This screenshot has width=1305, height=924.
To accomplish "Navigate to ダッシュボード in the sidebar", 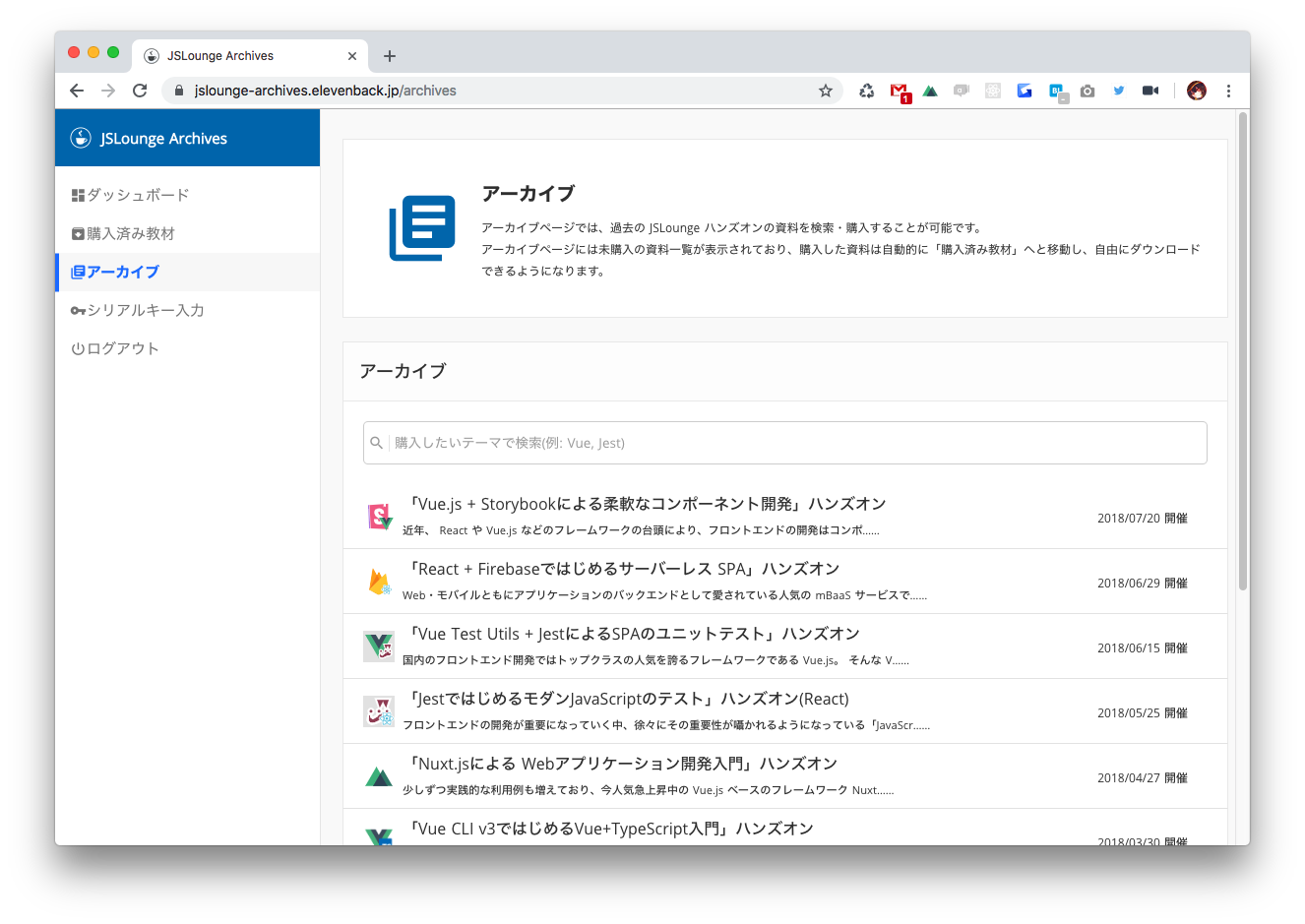I will pos(131,195).
